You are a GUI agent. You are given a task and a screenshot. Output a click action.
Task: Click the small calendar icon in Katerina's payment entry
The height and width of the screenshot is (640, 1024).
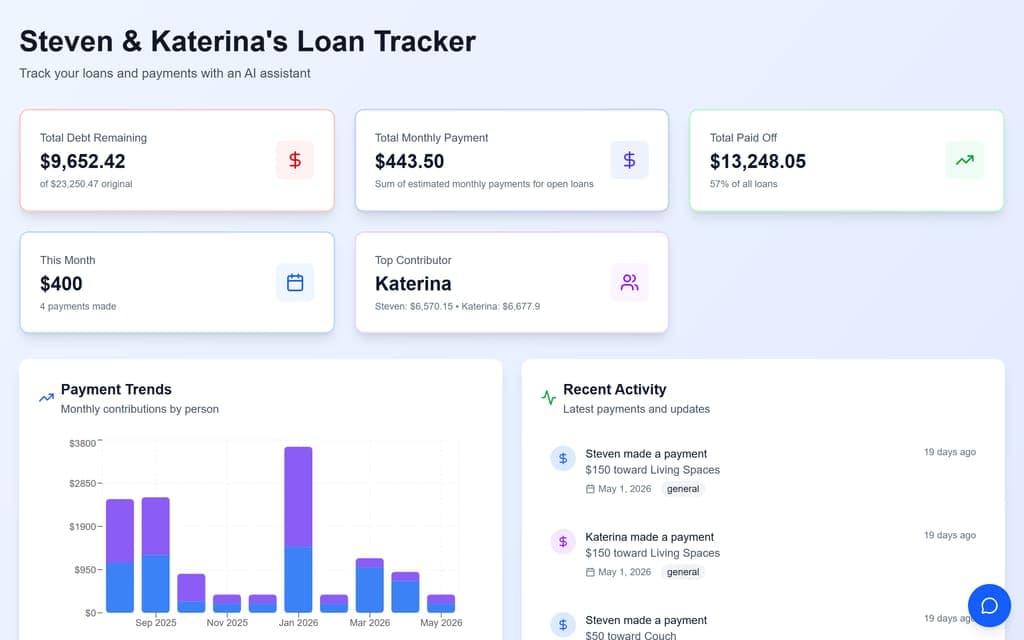590,572
